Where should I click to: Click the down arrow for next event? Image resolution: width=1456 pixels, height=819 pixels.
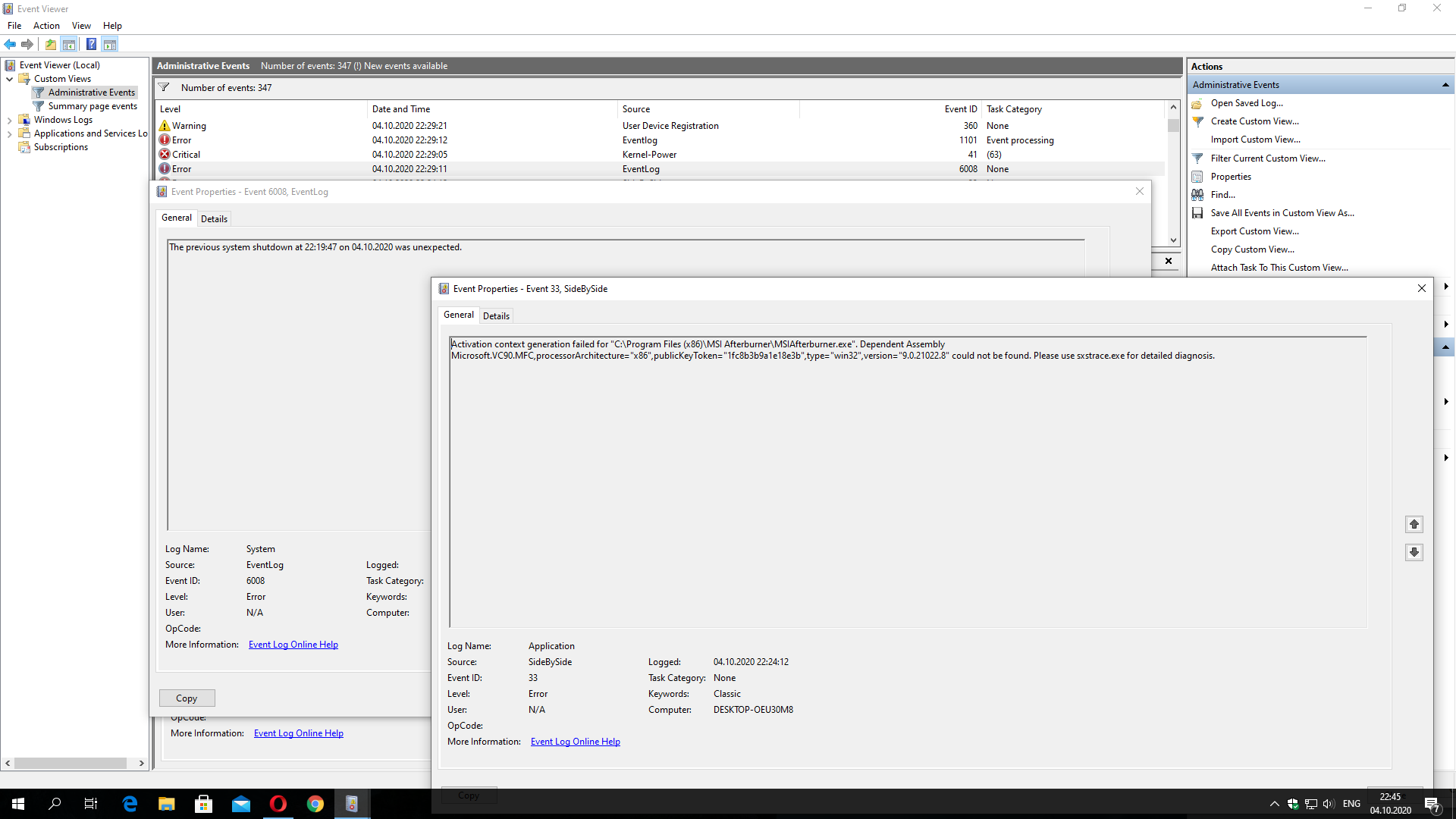point(1414,552)
